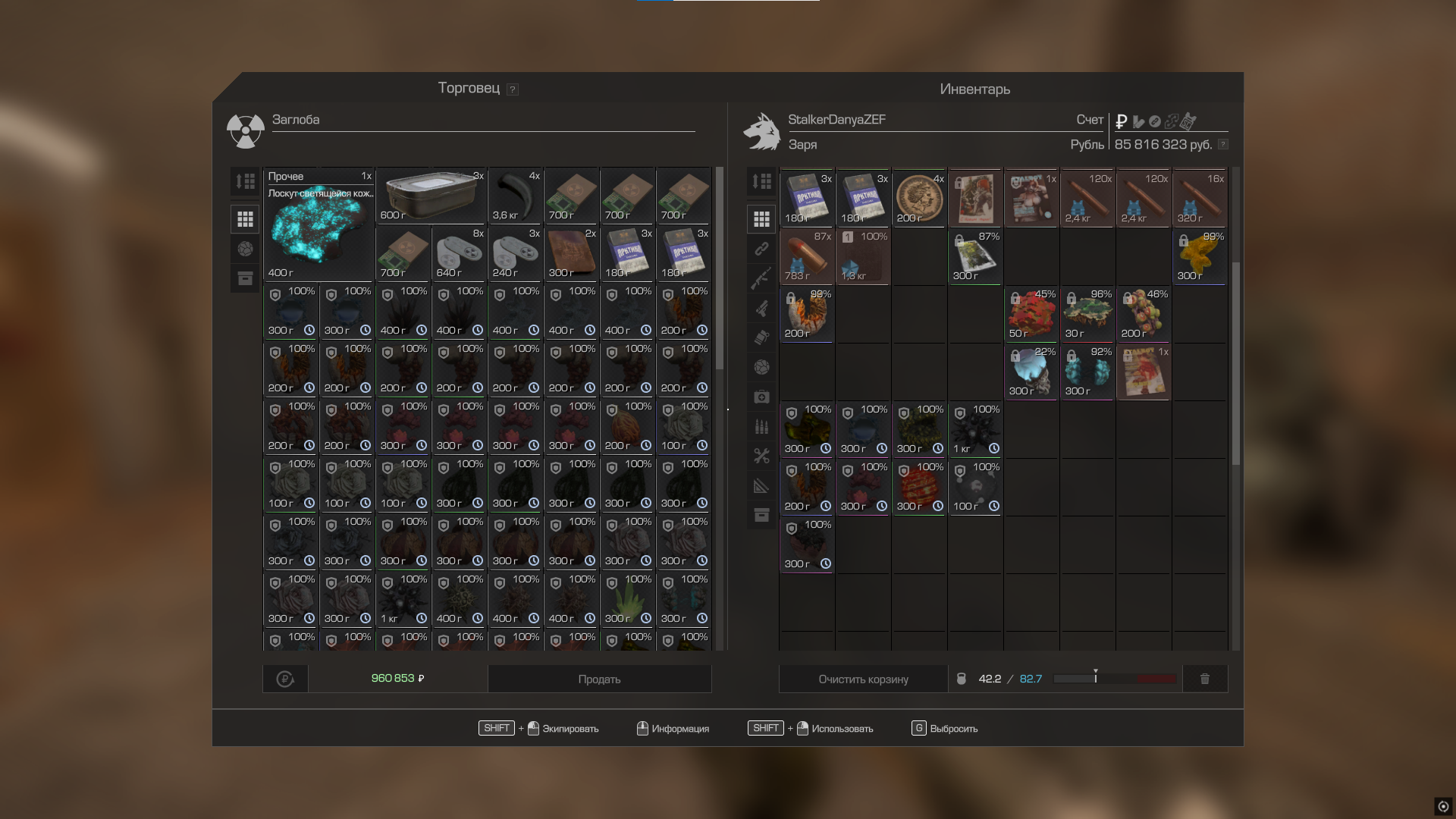Filter inventory by rifles
Screen dimensions: 1456x819
761,278
